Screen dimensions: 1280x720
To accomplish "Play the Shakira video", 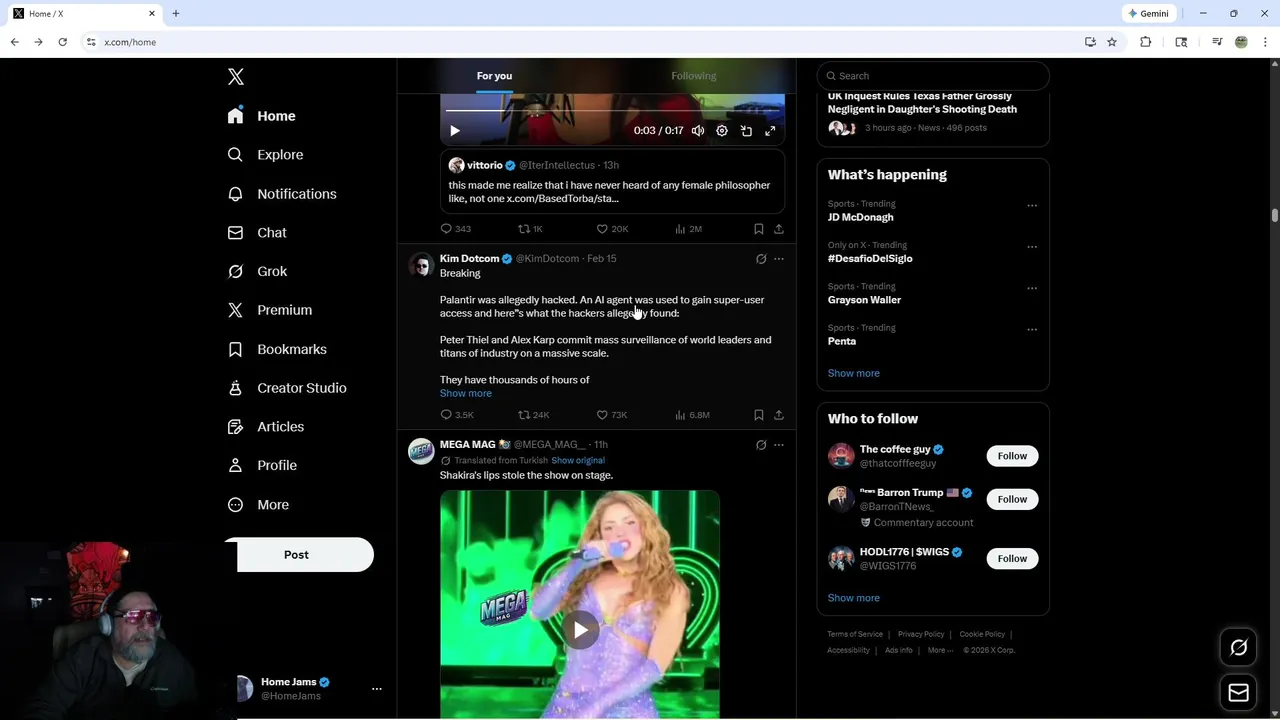I will point(580,630).
